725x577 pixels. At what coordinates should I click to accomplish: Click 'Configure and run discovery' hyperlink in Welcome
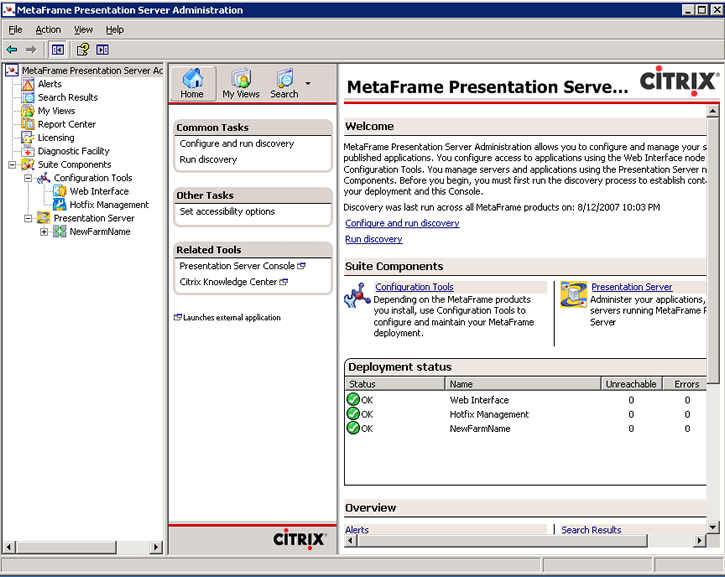(402, 223)
